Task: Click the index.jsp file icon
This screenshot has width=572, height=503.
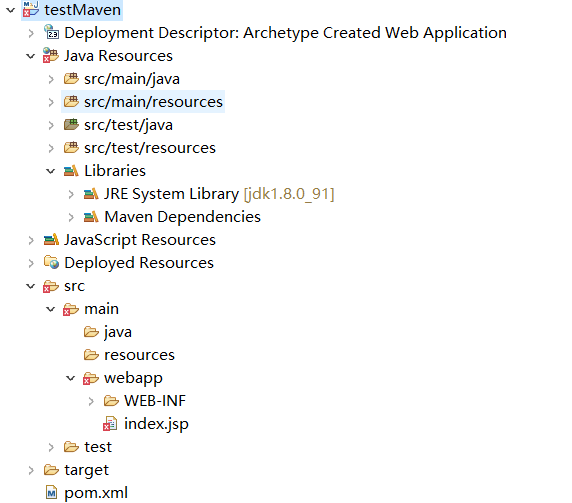Action: [110, 424]
